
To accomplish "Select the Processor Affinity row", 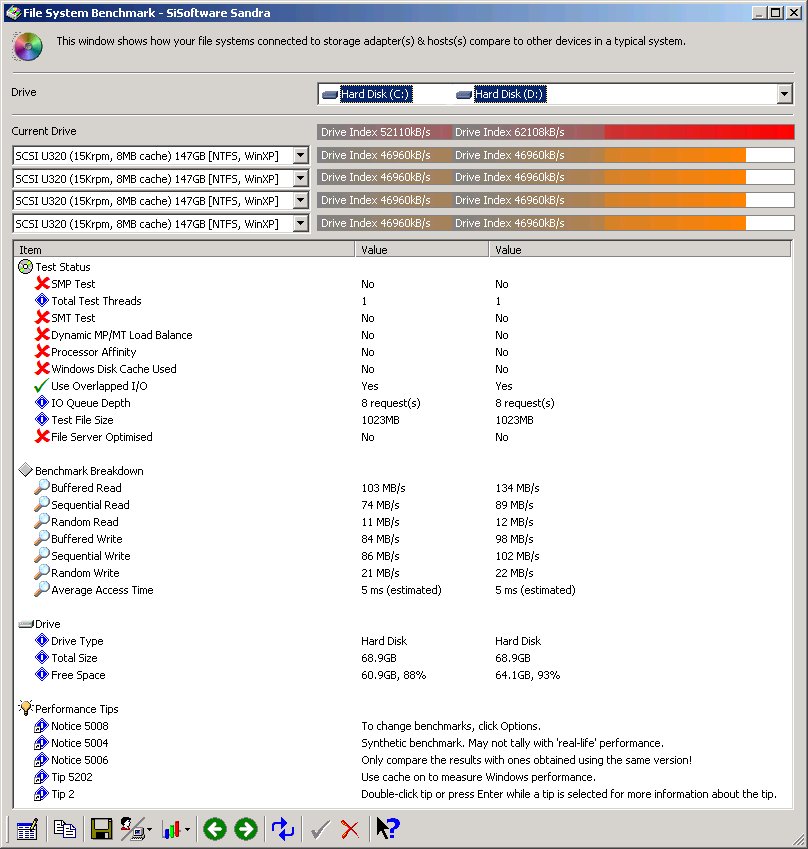I will (402, 352).
